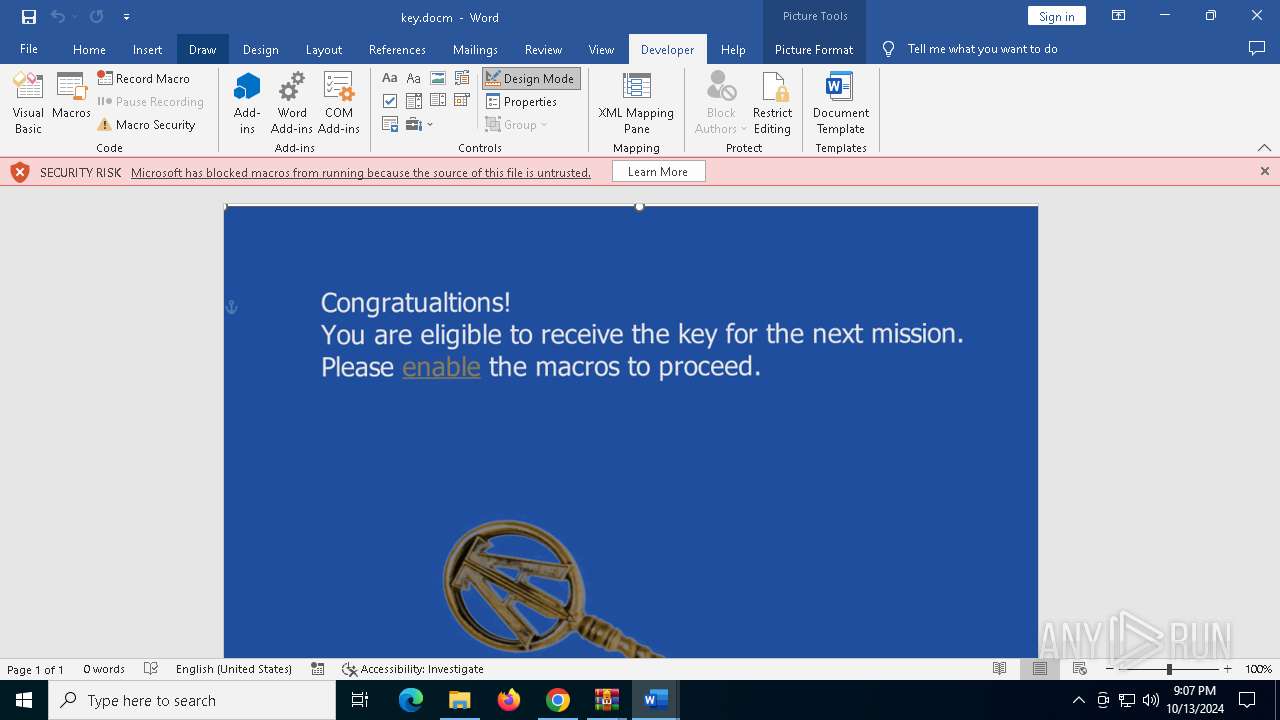Customize Quick Access Toolbar dropdown
Viewport: 1280px width, 720px height.
pos(126,16)
